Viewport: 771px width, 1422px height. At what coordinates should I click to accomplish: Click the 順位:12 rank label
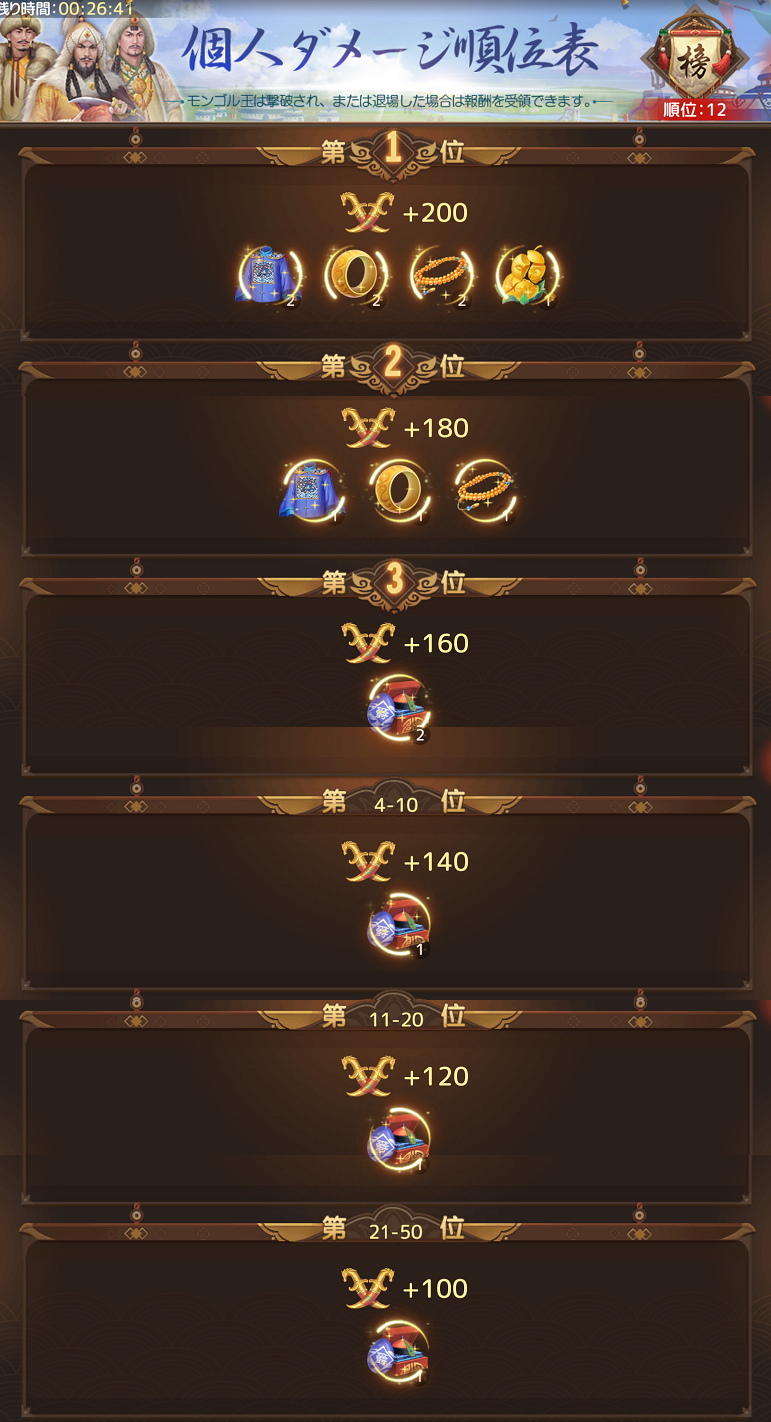pyautogui.click(x=695, y=110)
